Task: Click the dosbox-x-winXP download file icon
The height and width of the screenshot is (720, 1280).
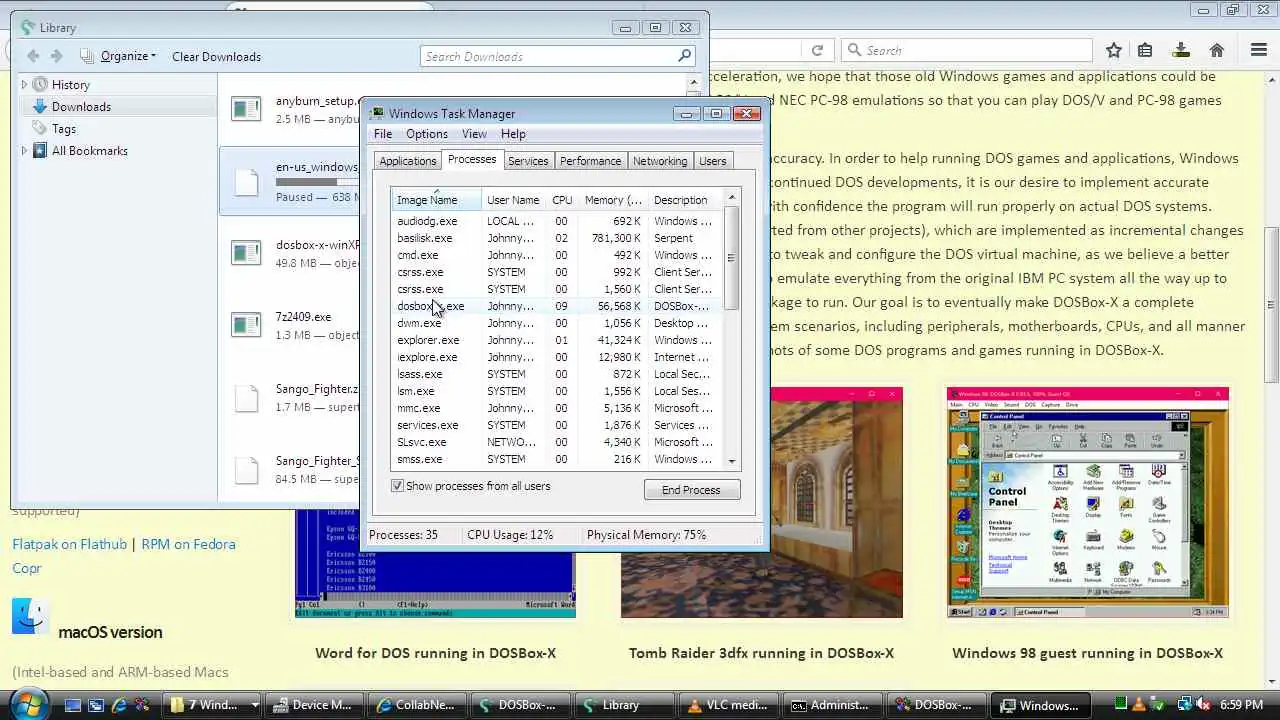Action: [246, 252]
